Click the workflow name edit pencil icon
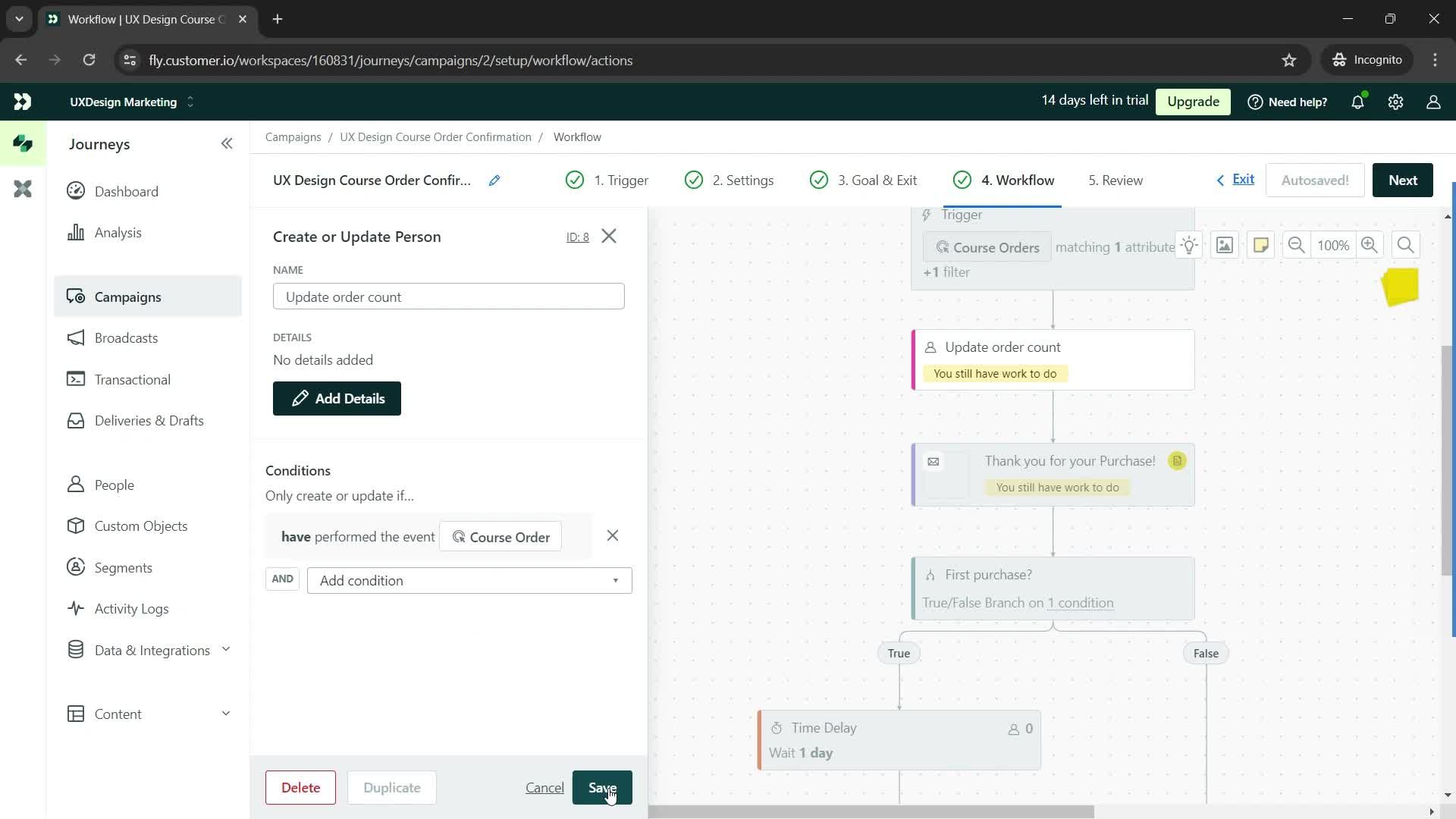Viewport: 1456px width, 819px height. [495, 180]
